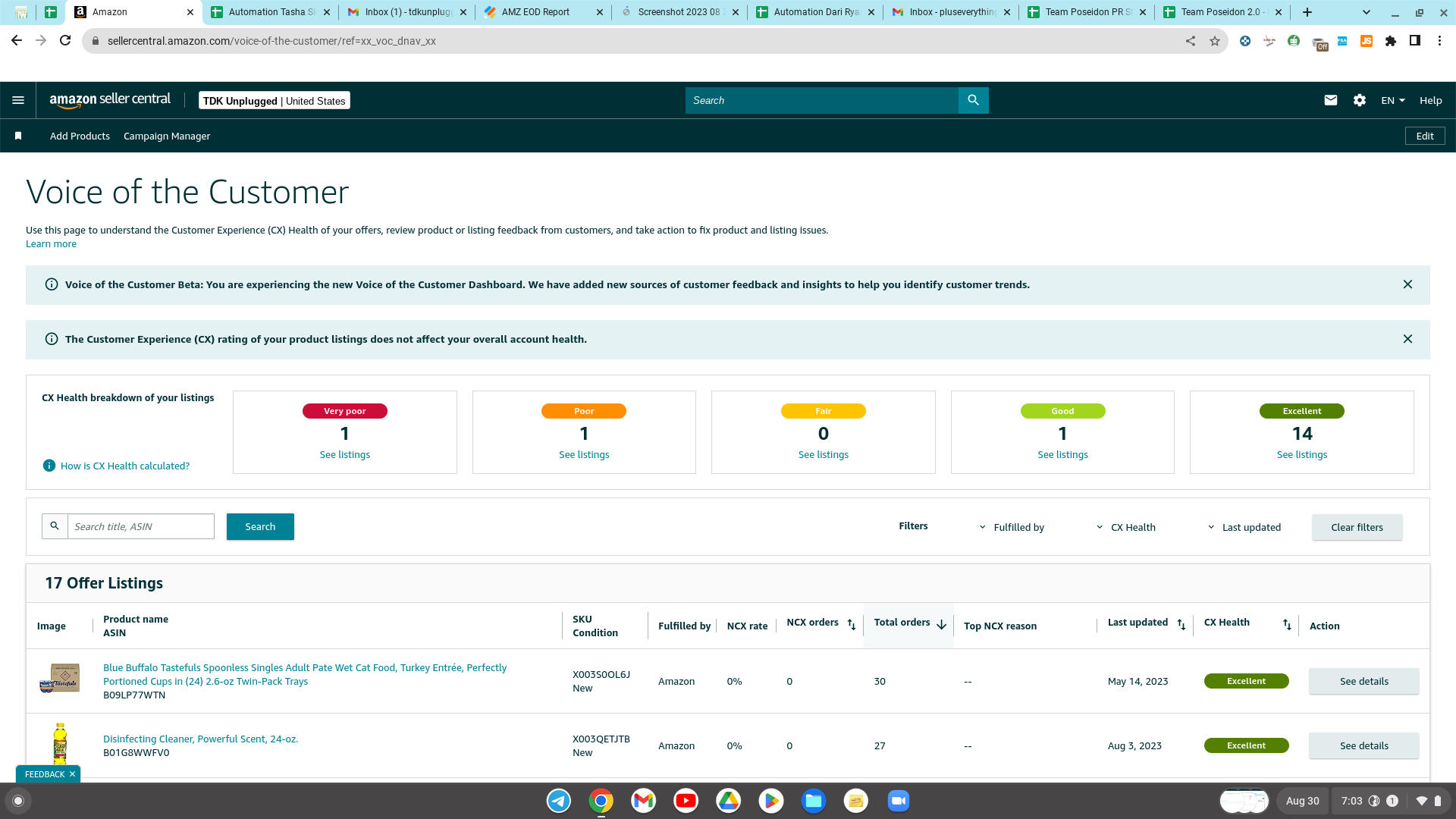Click the Clear filters button
This screenshot has width=1456, height=819.
pos(1357,527)
